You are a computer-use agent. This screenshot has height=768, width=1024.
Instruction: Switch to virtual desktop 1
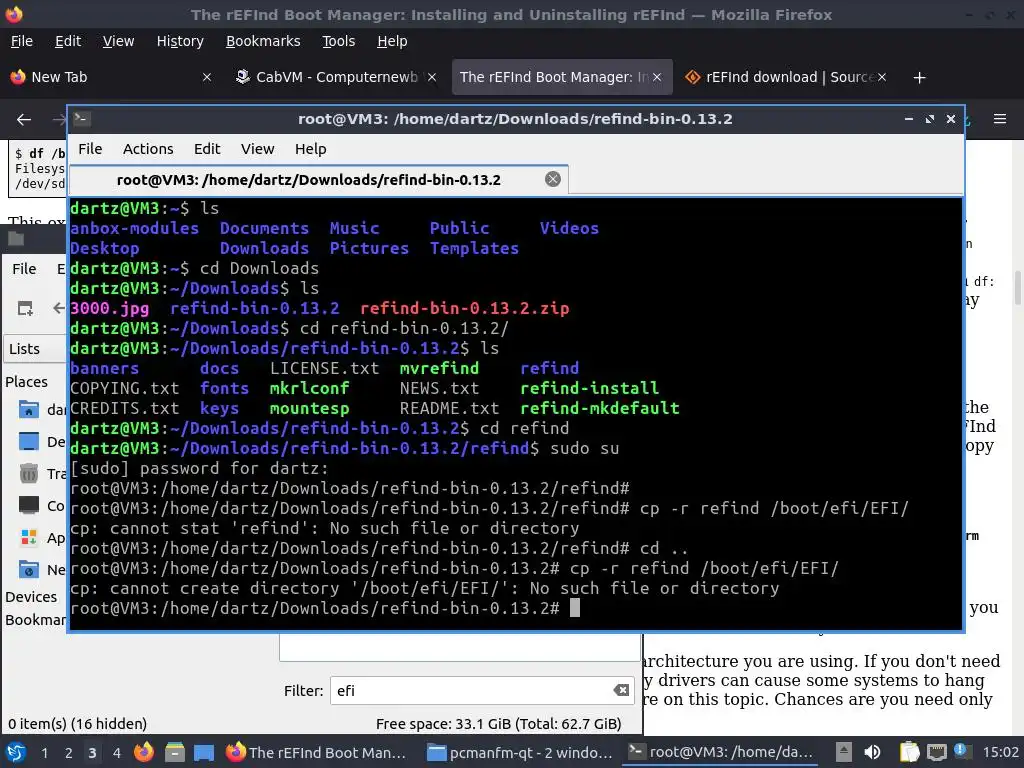tap(44, 753)
